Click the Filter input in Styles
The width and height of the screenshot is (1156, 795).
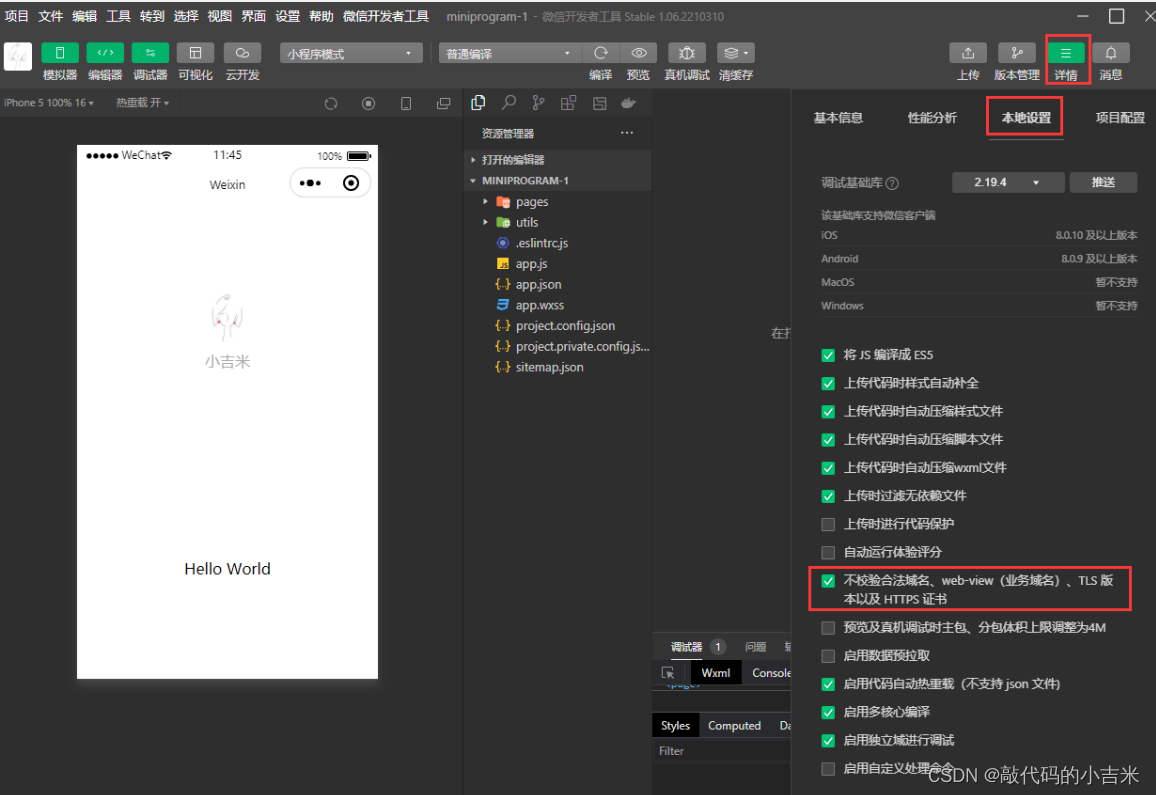722,751
